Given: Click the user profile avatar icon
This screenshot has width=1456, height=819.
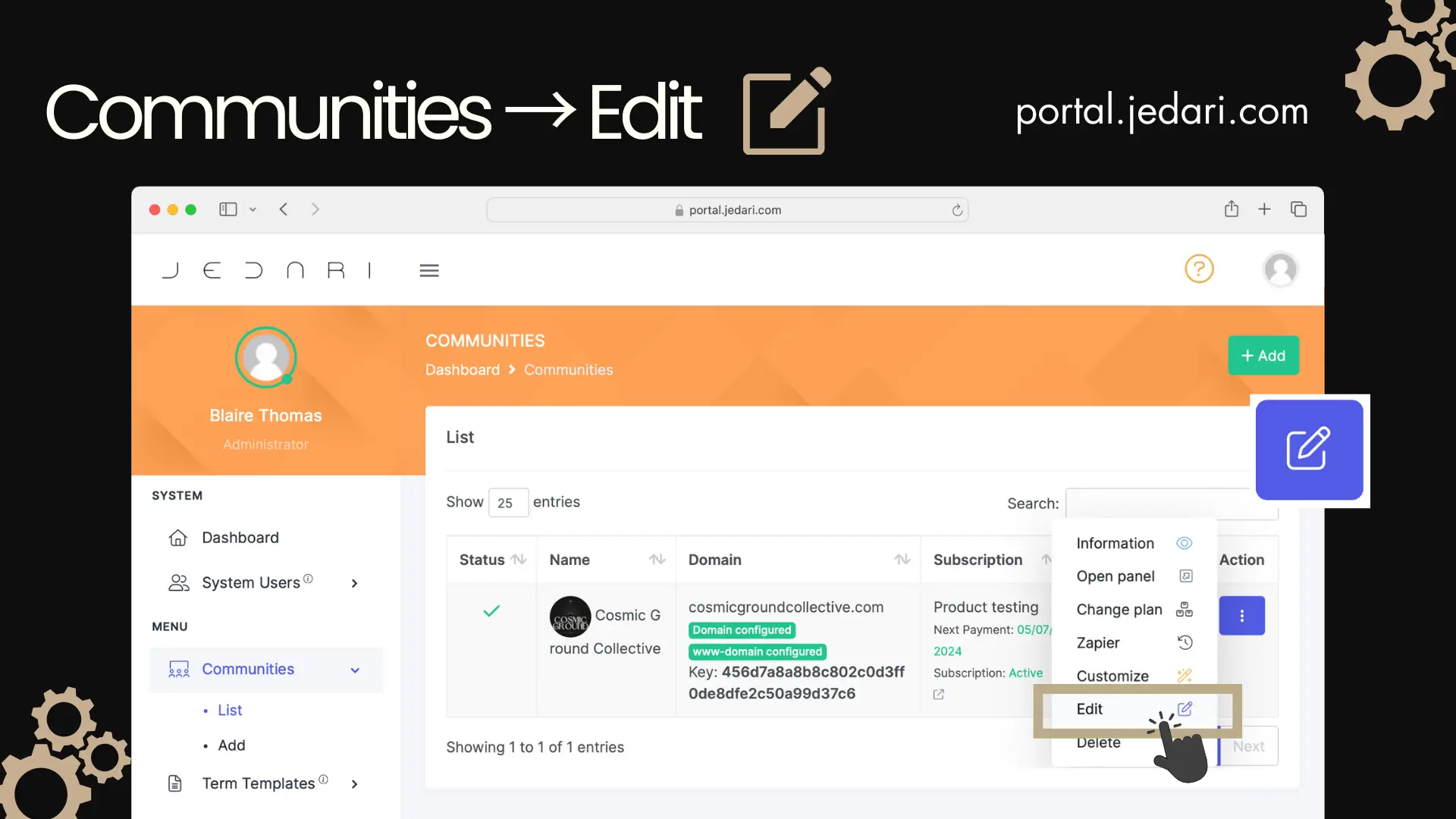Looking at the screenshot, I should (1280, 268).
